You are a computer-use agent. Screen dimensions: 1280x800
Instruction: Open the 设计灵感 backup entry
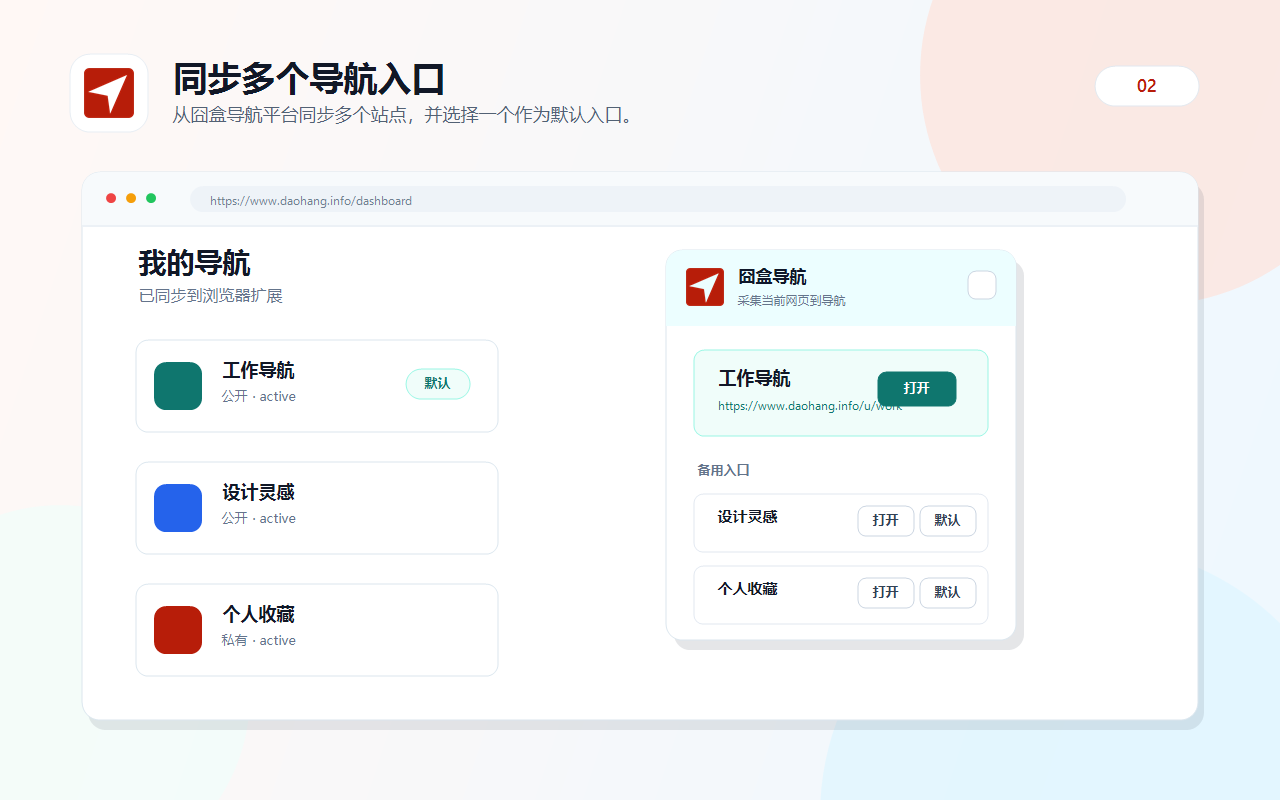pyautogui.click(x=886, y=520)
